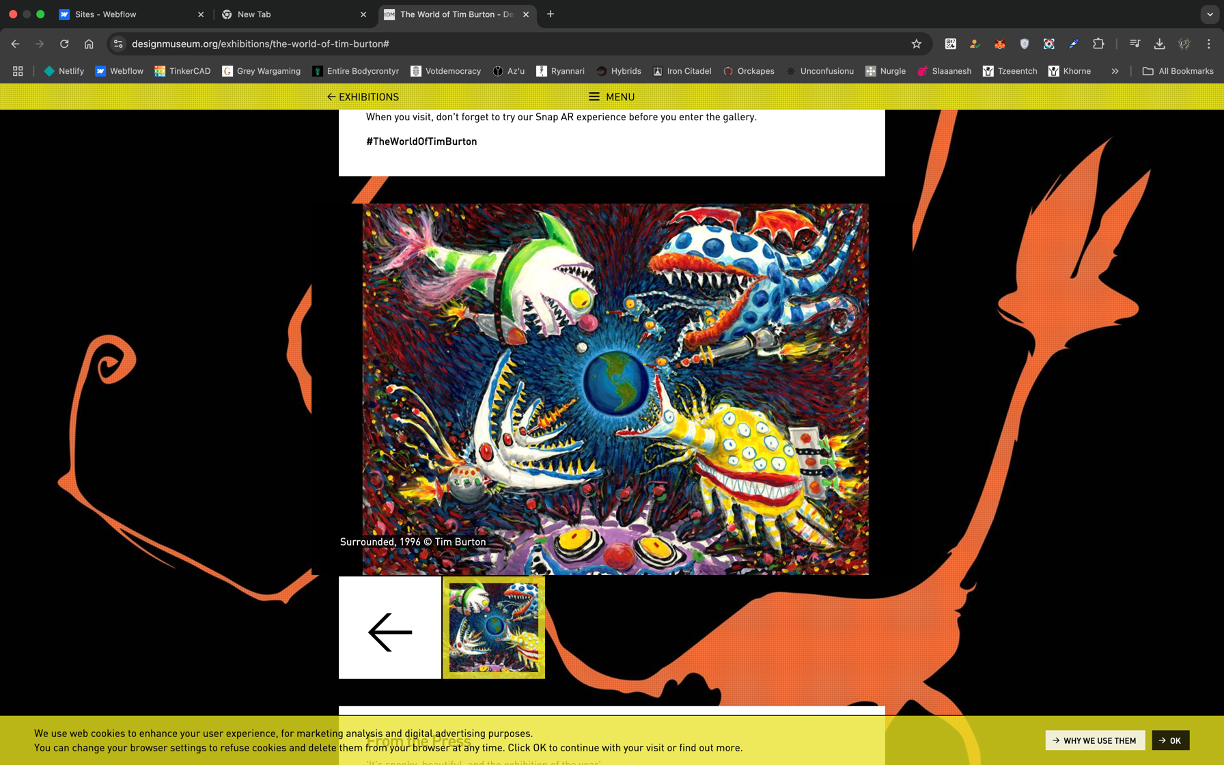Open the TinkerCAD bookmark
This screenshot has height=766, width=1224.
click(182, 71)
